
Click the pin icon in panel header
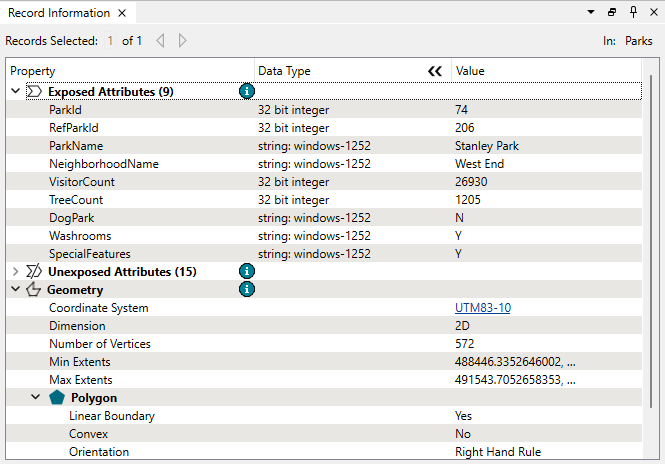click(x=632, y=13)
